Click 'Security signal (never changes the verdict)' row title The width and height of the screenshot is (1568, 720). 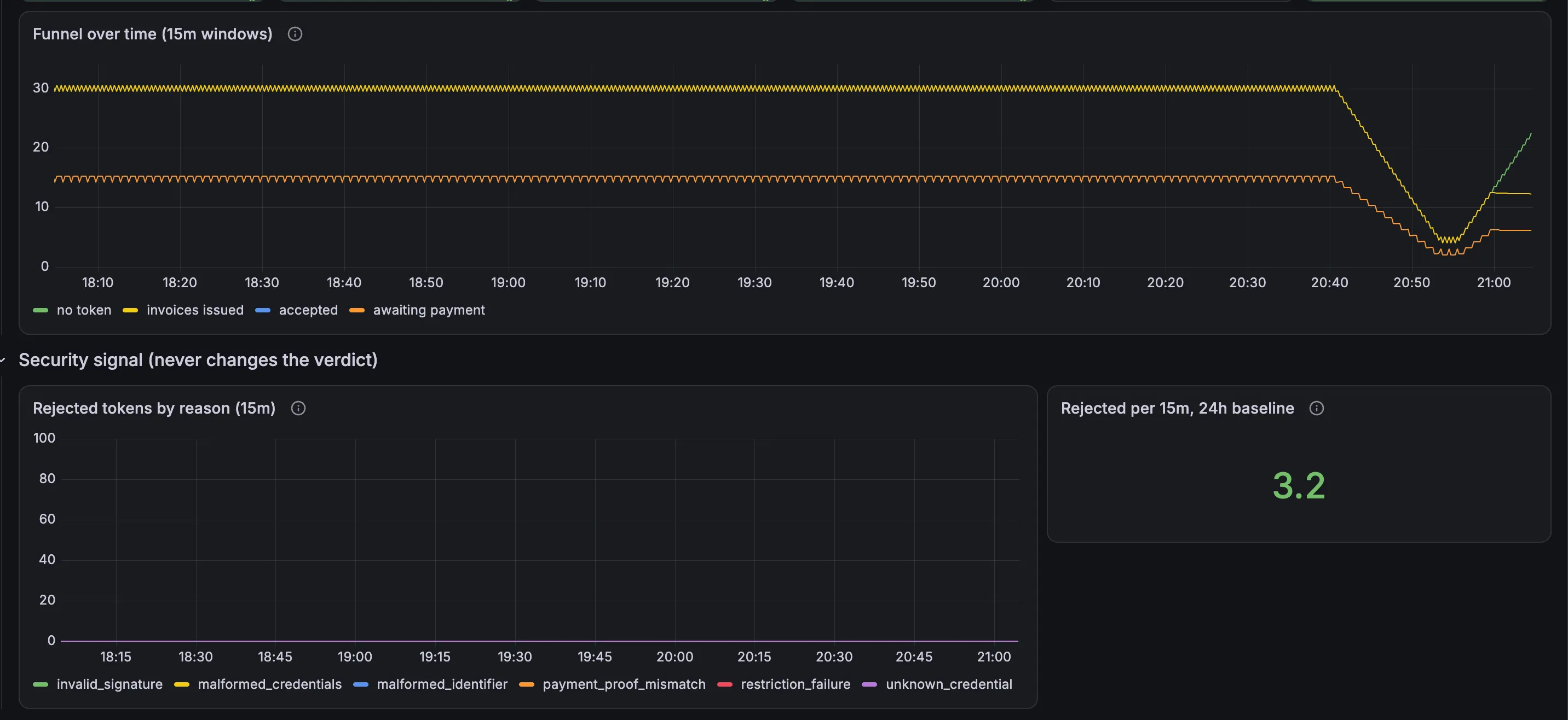[198, 360]
